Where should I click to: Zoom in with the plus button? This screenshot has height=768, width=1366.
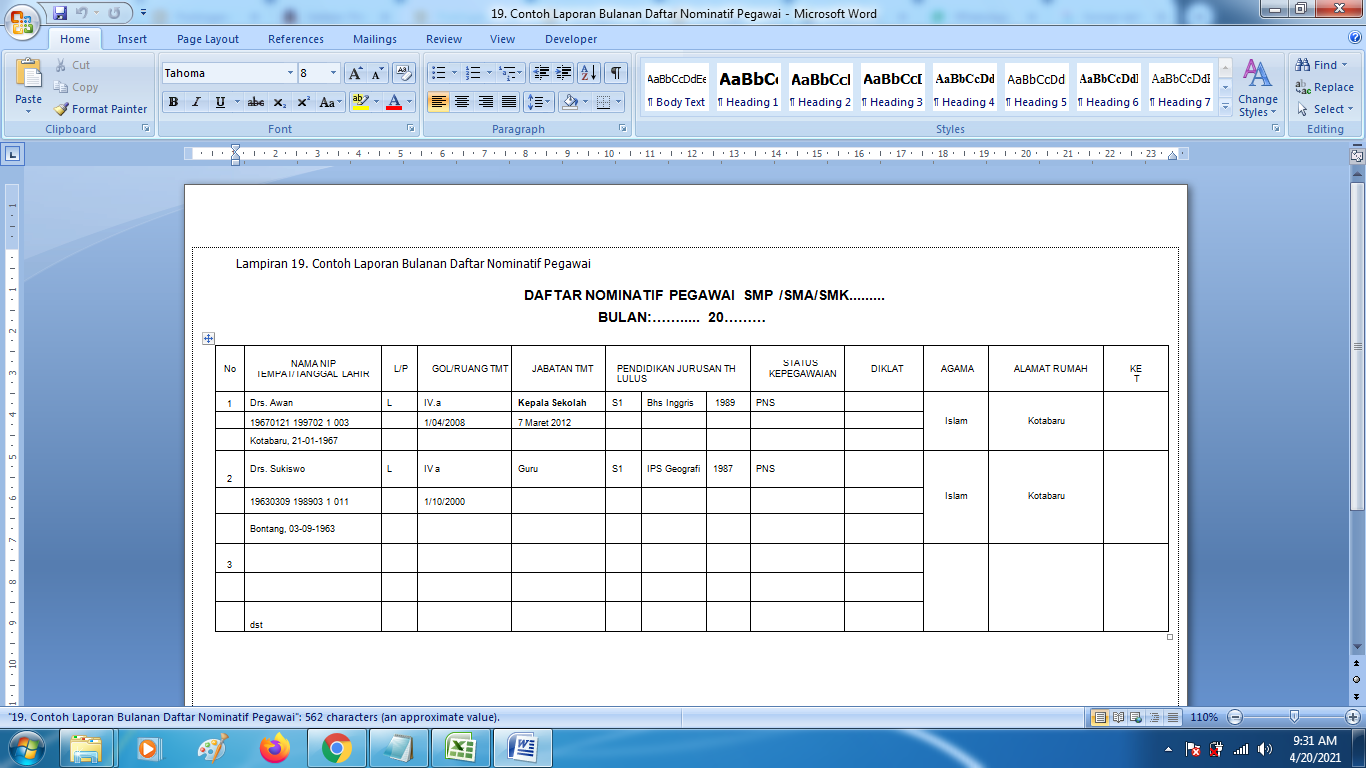tap(1353, 717)
